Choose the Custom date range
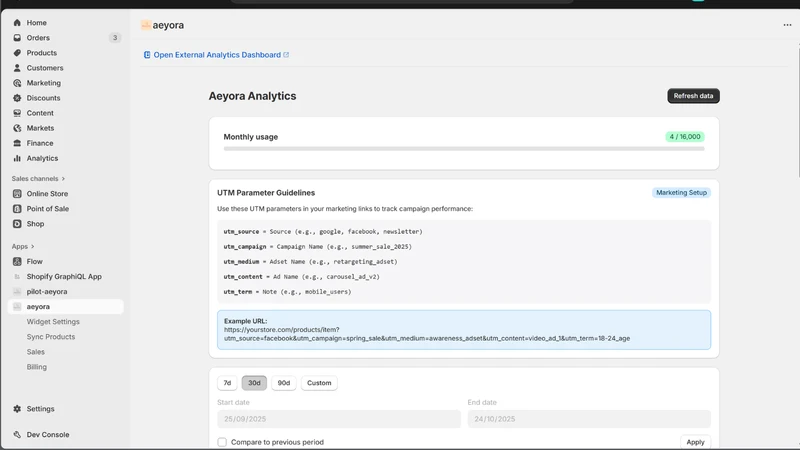 [319, 383]
